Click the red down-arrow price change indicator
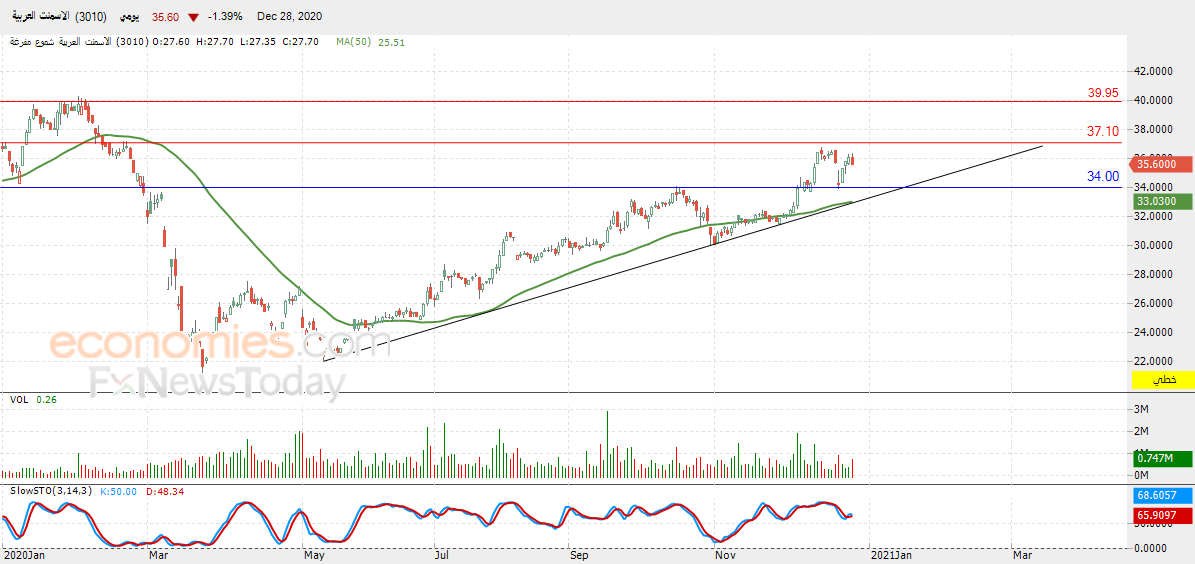Viewport: 1195px width, 564px height. [194, 17]
